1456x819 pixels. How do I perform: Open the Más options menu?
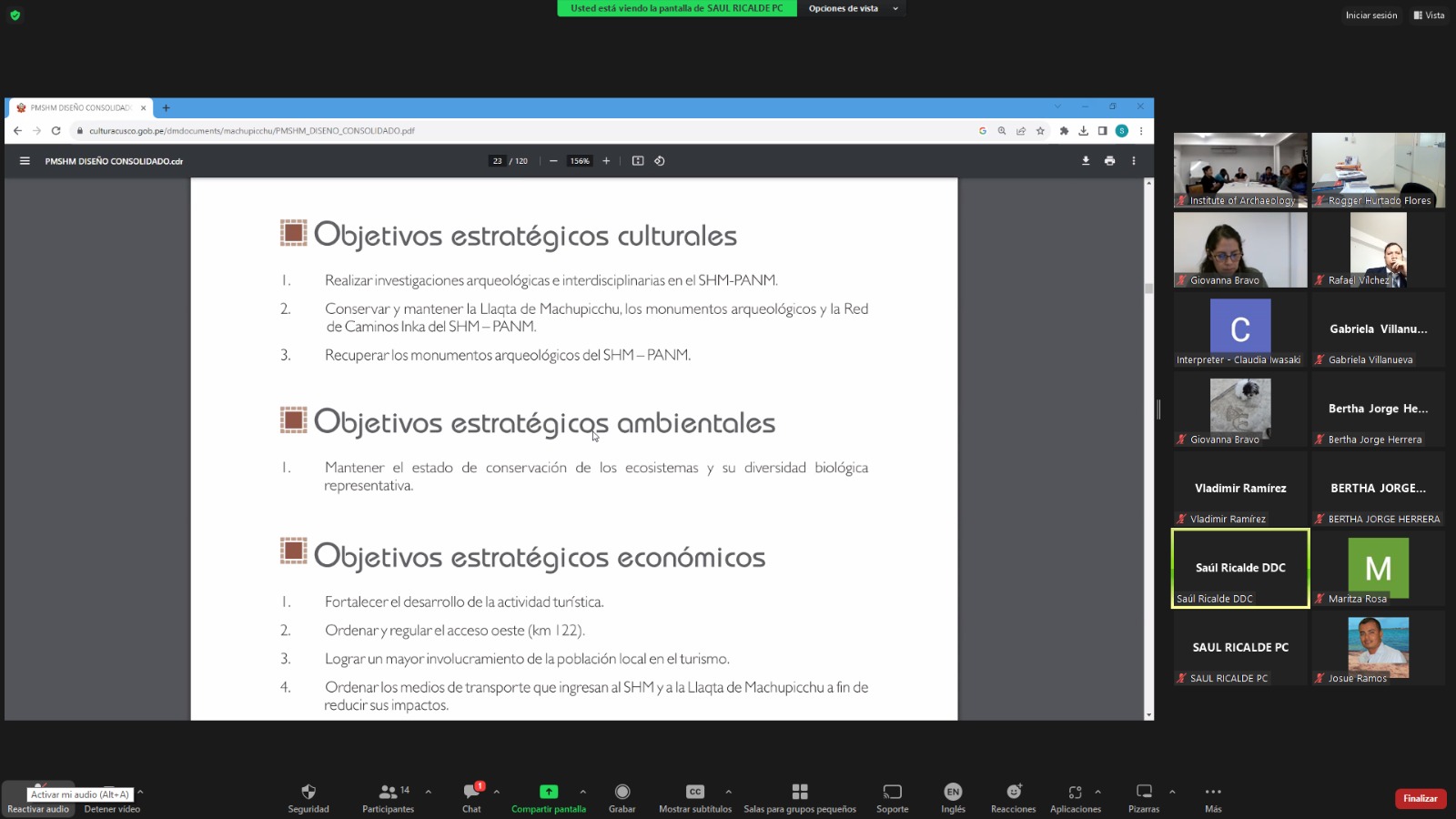pyautogui.click(x=1213, y=798)
